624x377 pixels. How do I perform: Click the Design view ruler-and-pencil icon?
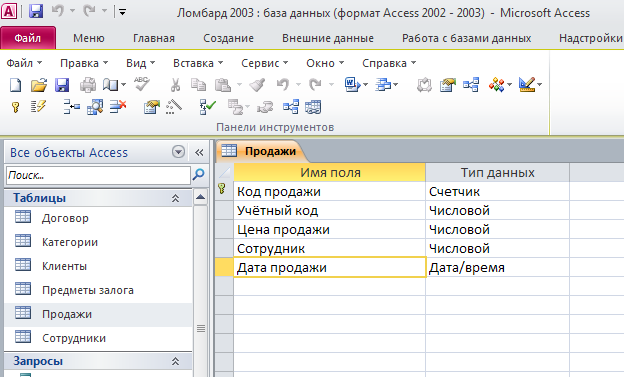point(527,85)
